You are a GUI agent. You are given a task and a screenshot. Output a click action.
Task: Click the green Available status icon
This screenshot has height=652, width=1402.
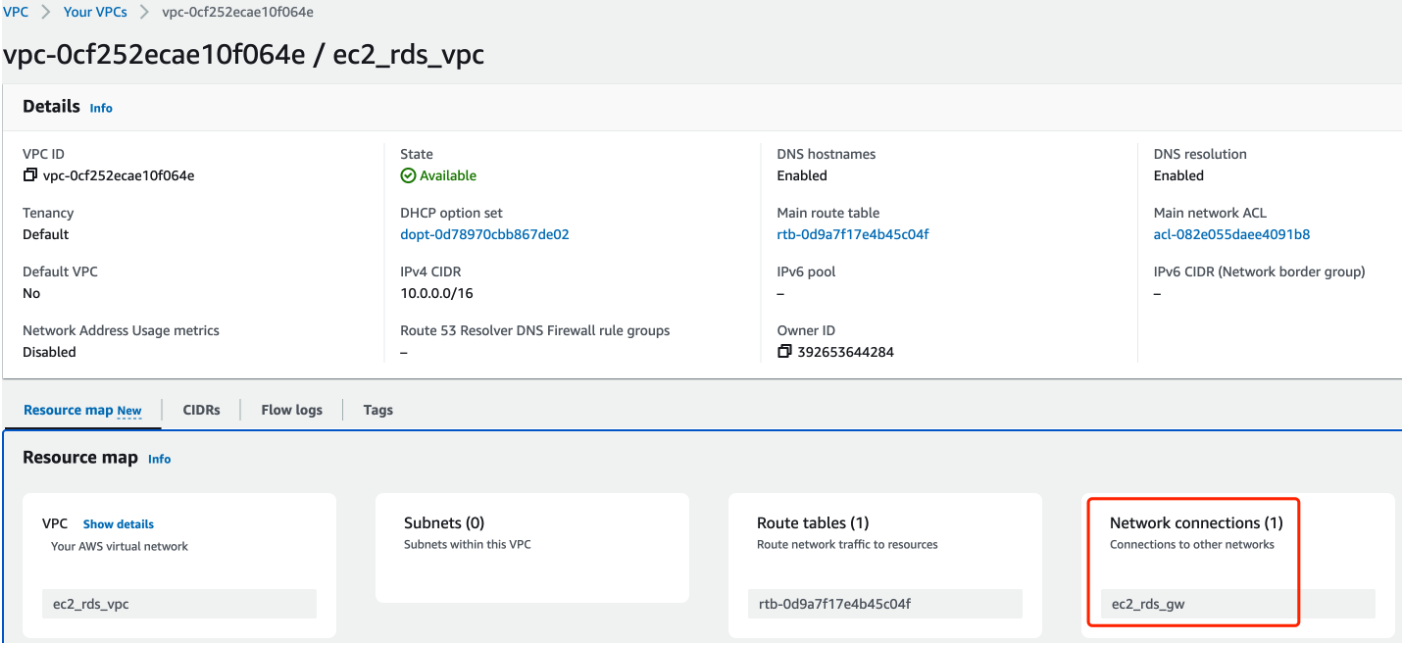(407, 176)
